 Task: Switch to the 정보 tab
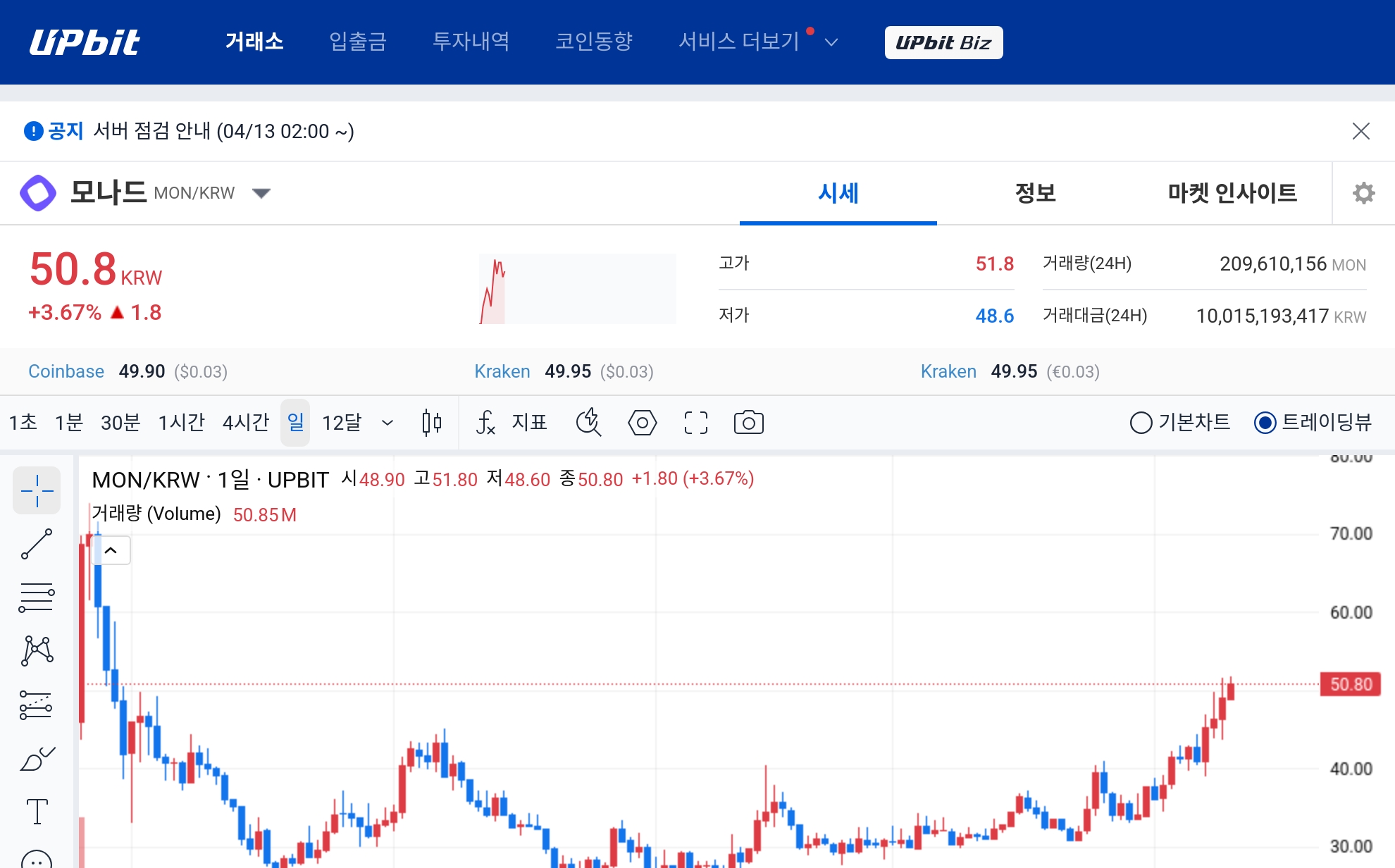1035,193
